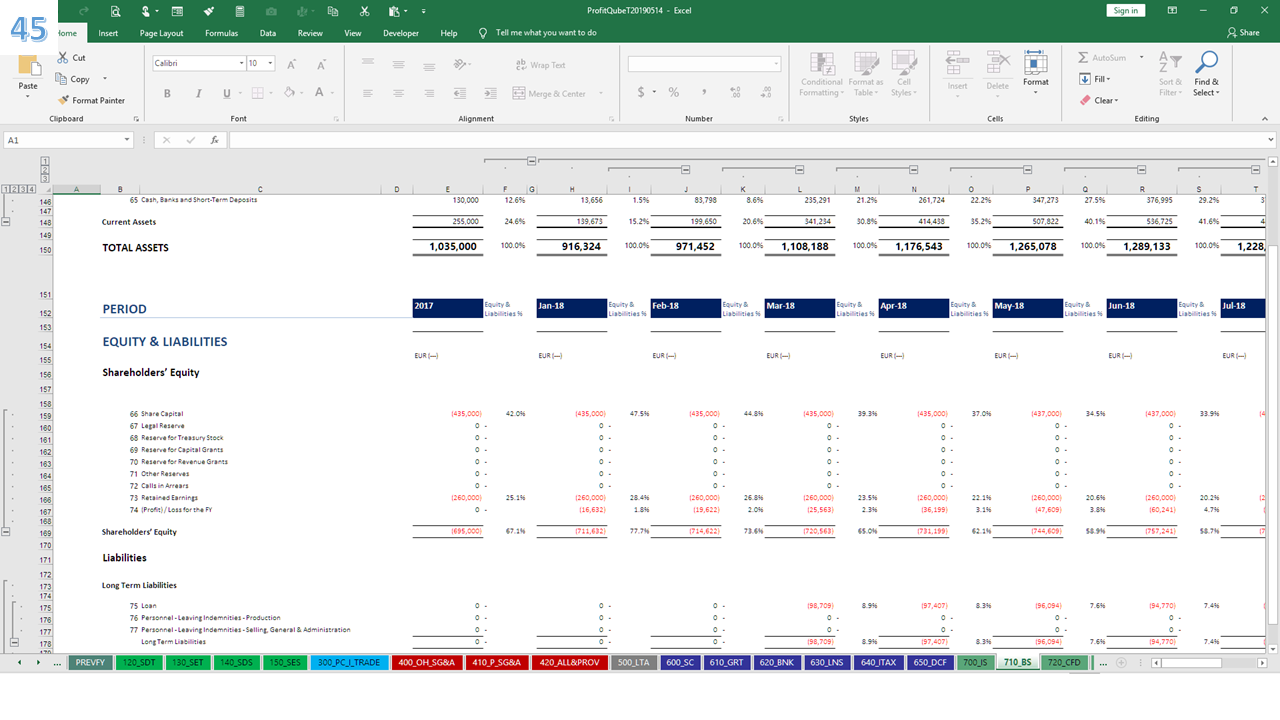
Task: Click Tell me what you want to do
Action: pyautogui.click(x=538, y=33)
